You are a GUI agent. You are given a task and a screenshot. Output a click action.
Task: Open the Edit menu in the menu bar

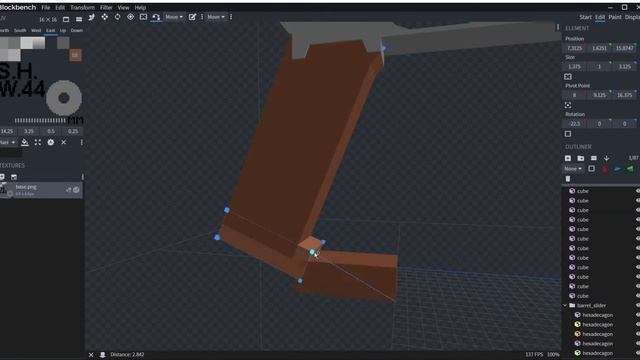[60, 7]
